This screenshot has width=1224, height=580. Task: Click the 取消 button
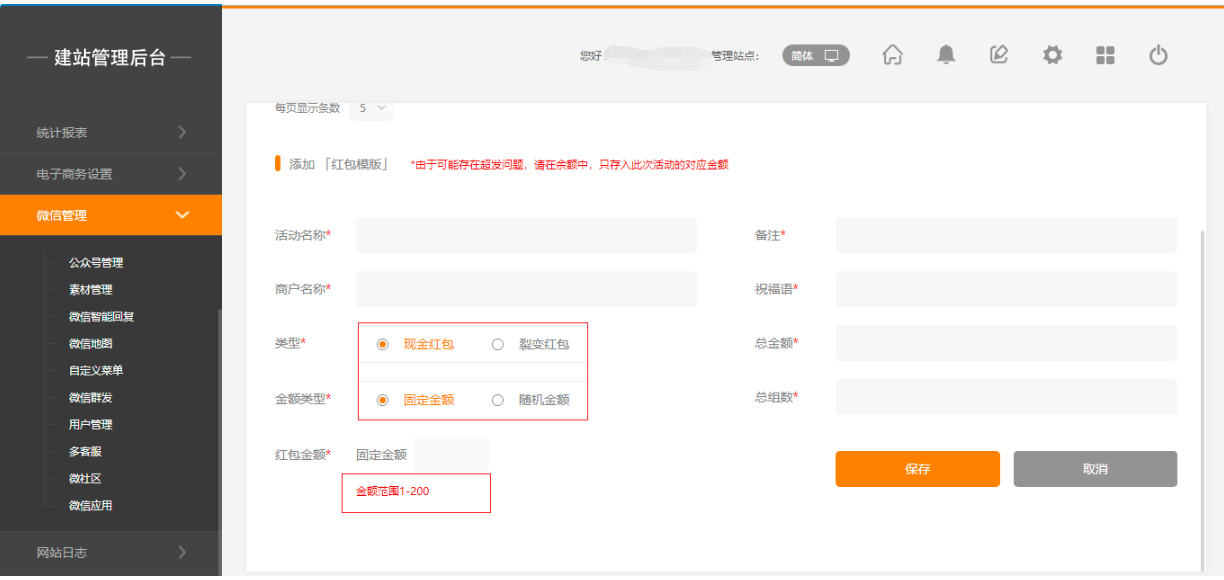1095,469
